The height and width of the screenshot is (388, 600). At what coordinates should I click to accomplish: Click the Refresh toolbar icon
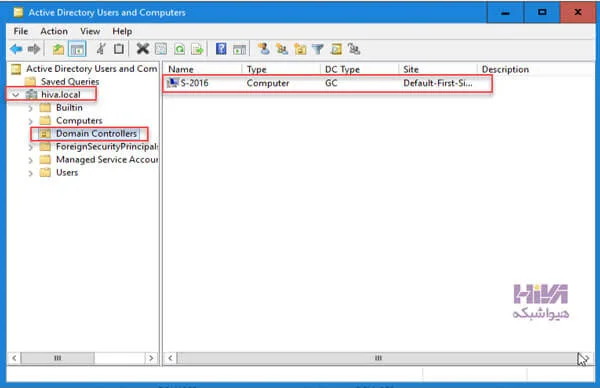(x=179, y=49)
